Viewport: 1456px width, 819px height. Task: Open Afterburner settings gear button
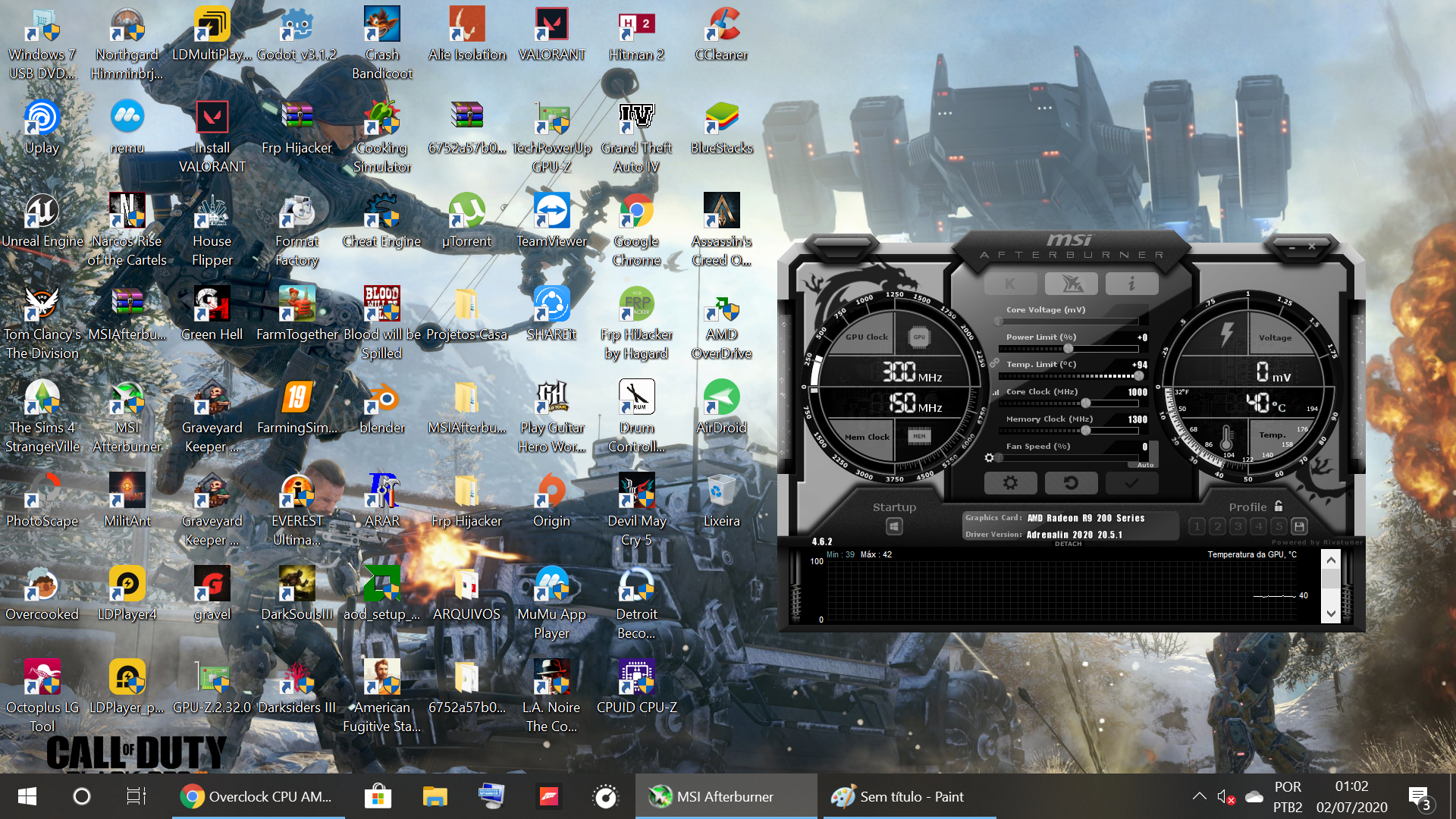1010,482
